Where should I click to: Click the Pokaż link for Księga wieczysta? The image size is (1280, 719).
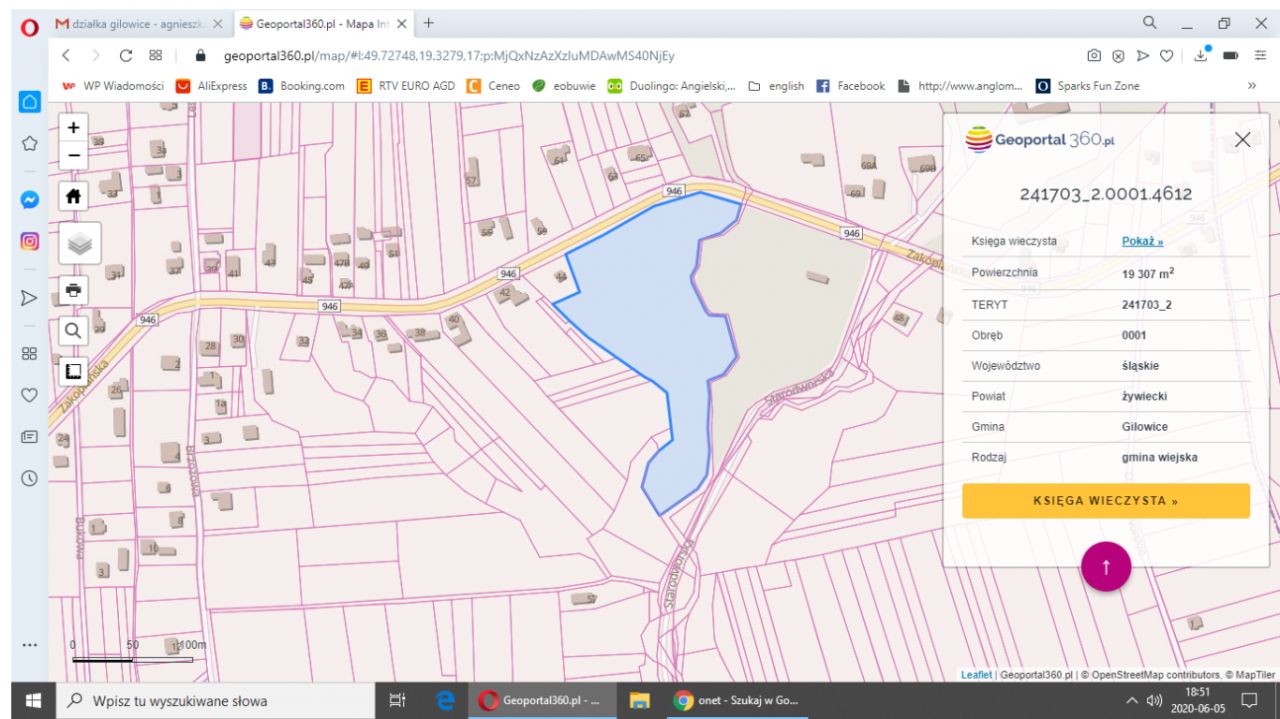coord(1142,241)
